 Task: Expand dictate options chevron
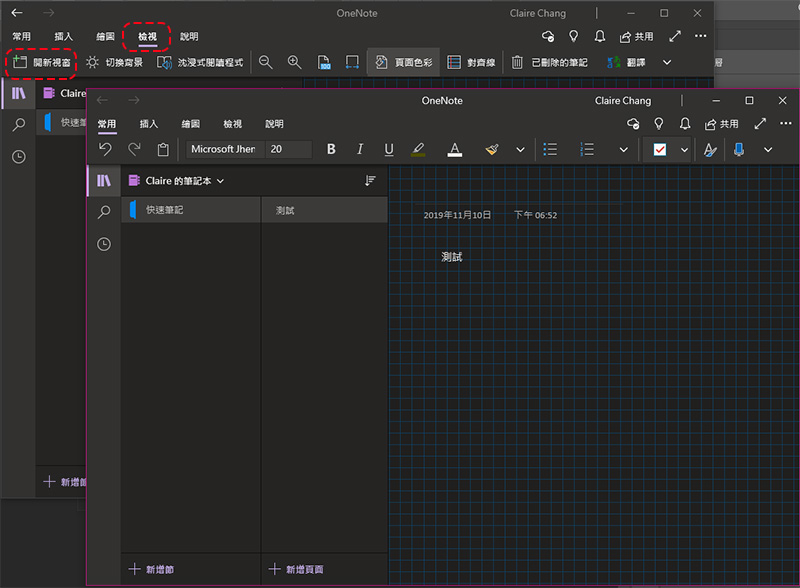pyautogui.click(x=768, y=150)
